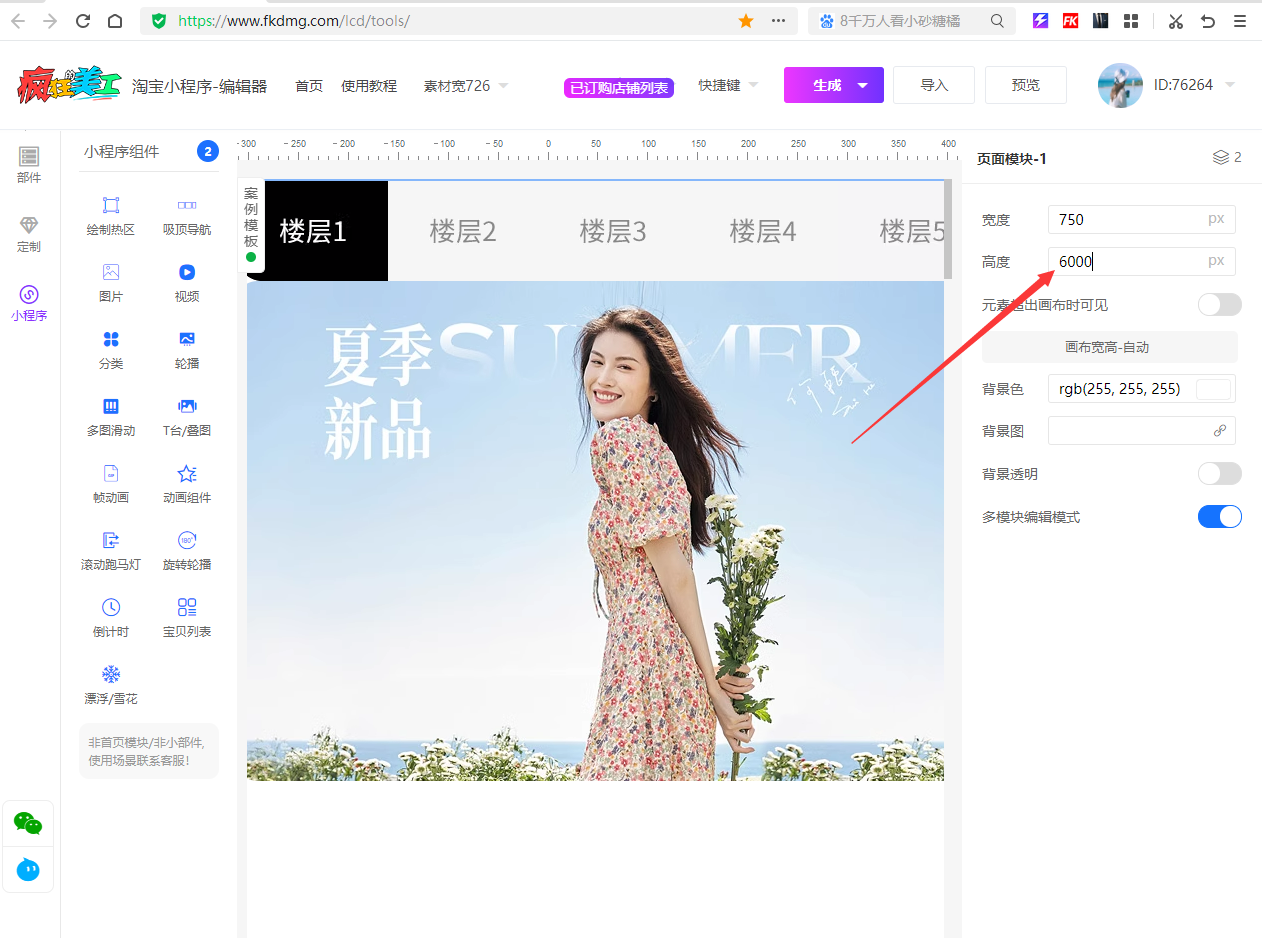Select the 楼层4 navigation tab
Image resolution: width=1262 pixels, height=938 pixels.
pyautogui.click(x=763, y=231)
